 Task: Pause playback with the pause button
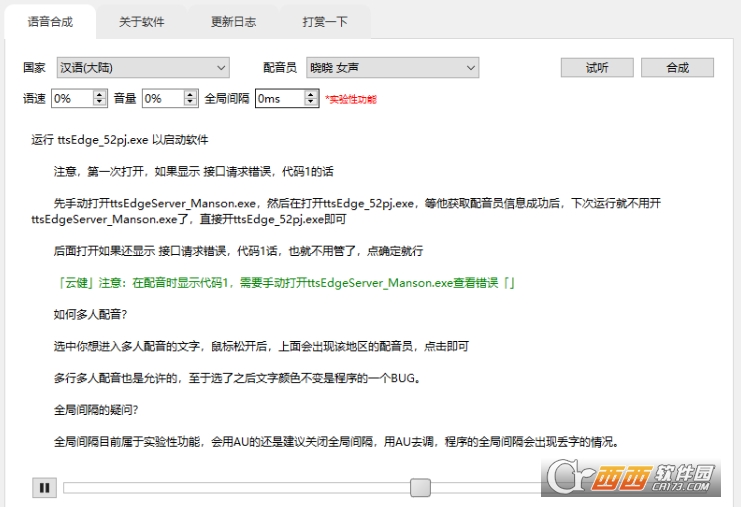point(44,488)
